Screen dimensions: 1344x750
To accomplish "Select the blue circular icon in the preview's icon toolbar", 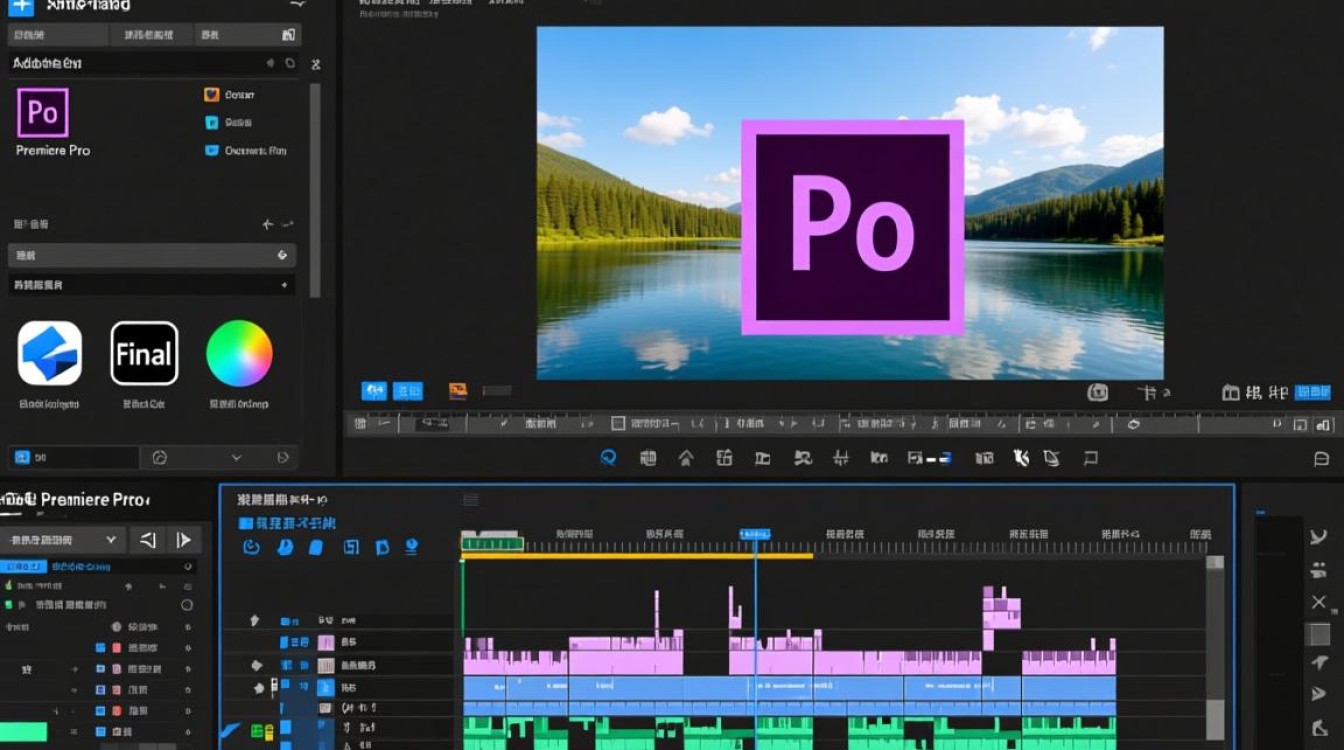I will pyautogui.click(x=607, y=458).
